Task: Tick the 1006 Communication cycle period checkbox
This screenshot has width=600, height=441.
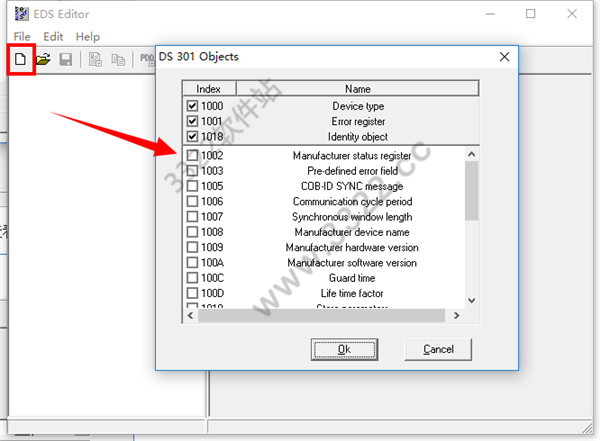Action: (x=192, y=201)
